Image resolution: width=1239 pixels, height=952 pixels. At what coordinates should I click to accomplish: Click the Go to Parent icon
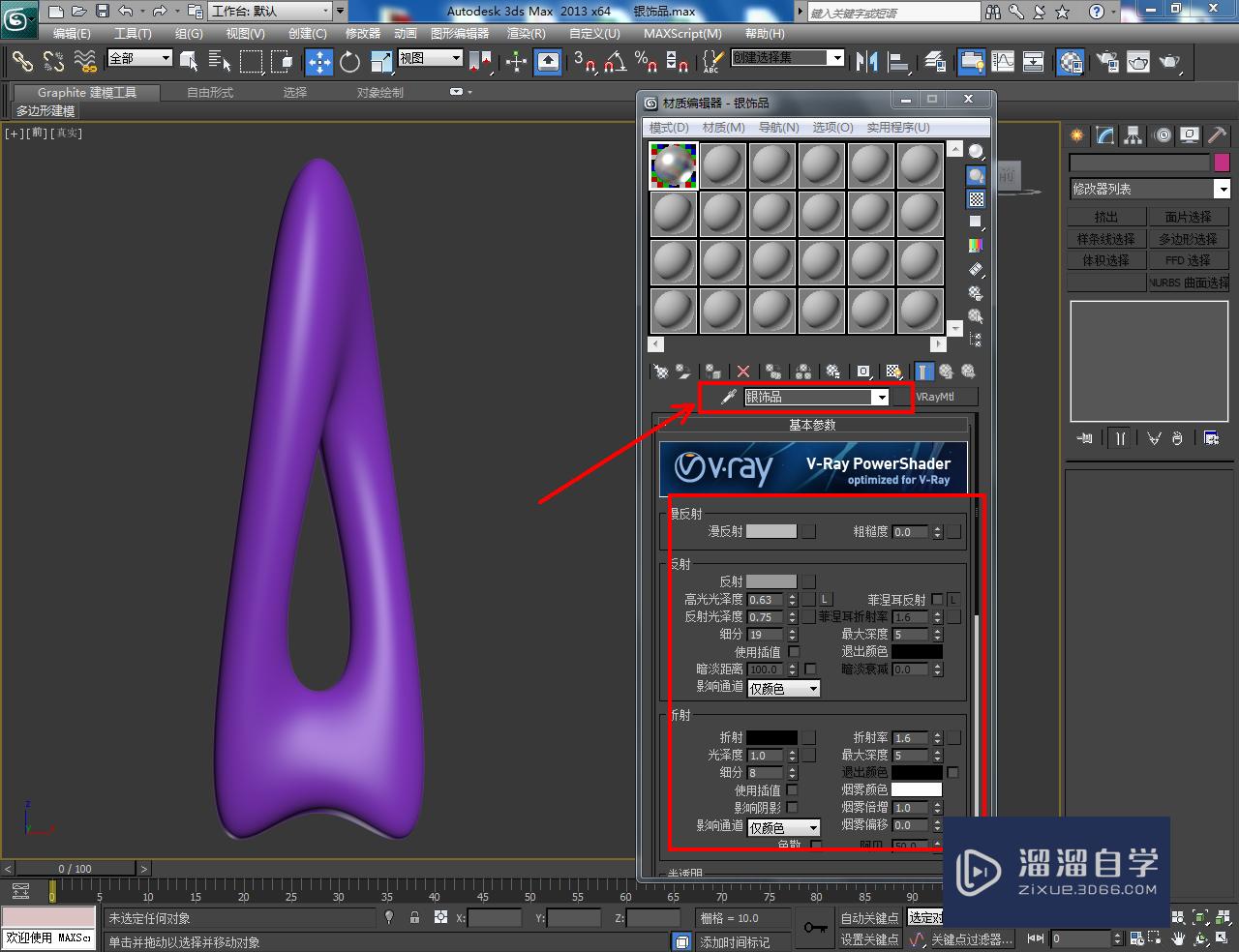tap(946, 372)
